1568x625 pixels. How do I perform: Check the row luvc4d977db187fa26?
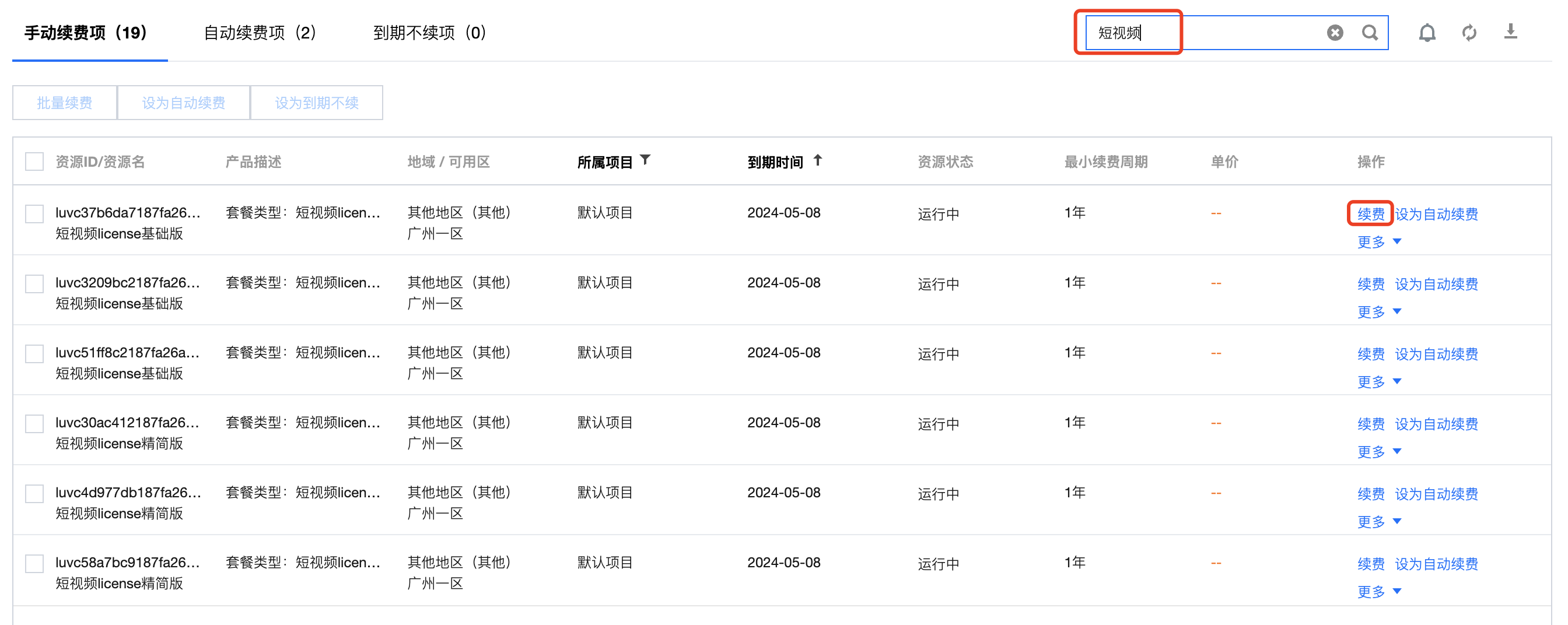(34, 494)
